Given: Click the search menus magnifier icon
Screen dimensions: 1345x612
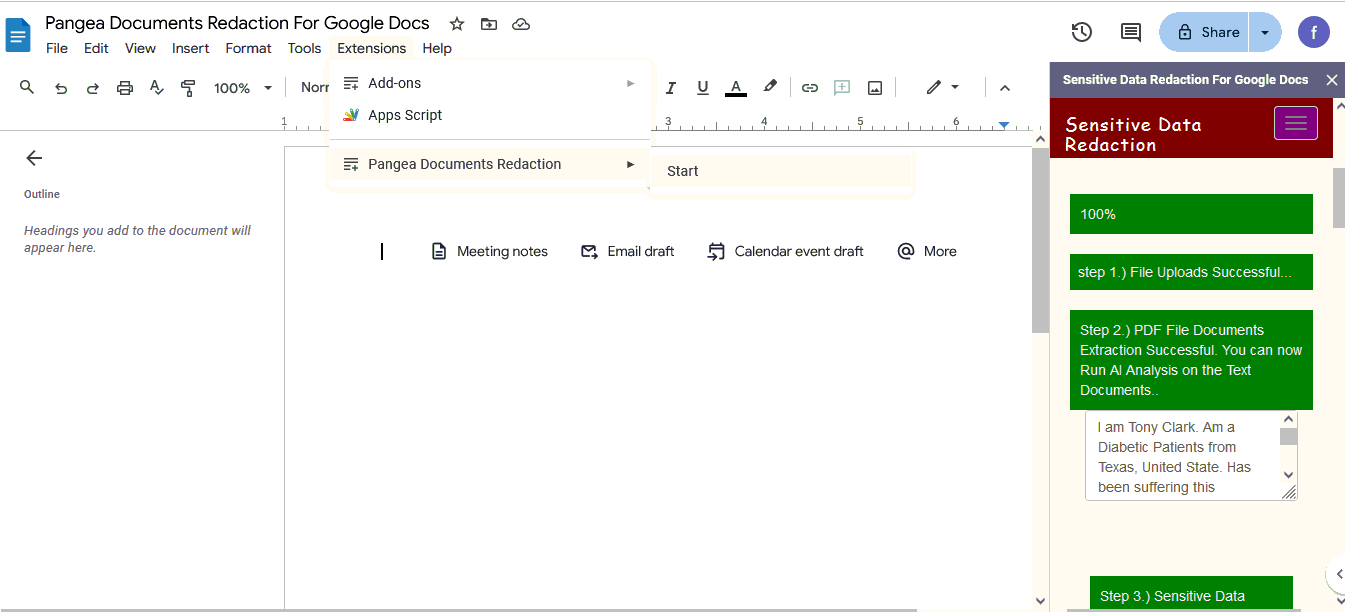Looking at the screenshot, I should pyautogui.click(x=27, y=88).
